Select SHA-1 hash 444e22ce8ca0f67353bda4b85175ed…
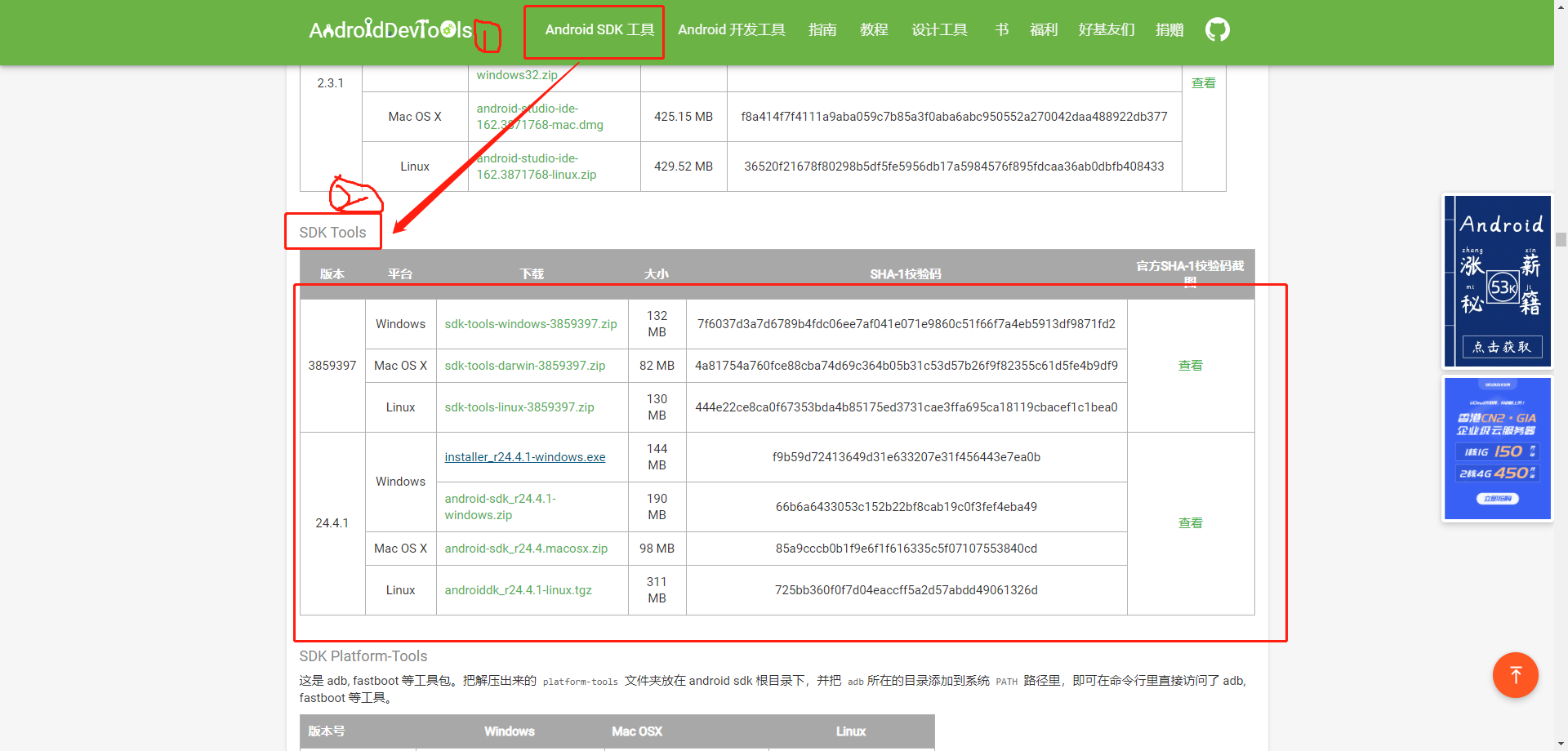 (906, 407)
